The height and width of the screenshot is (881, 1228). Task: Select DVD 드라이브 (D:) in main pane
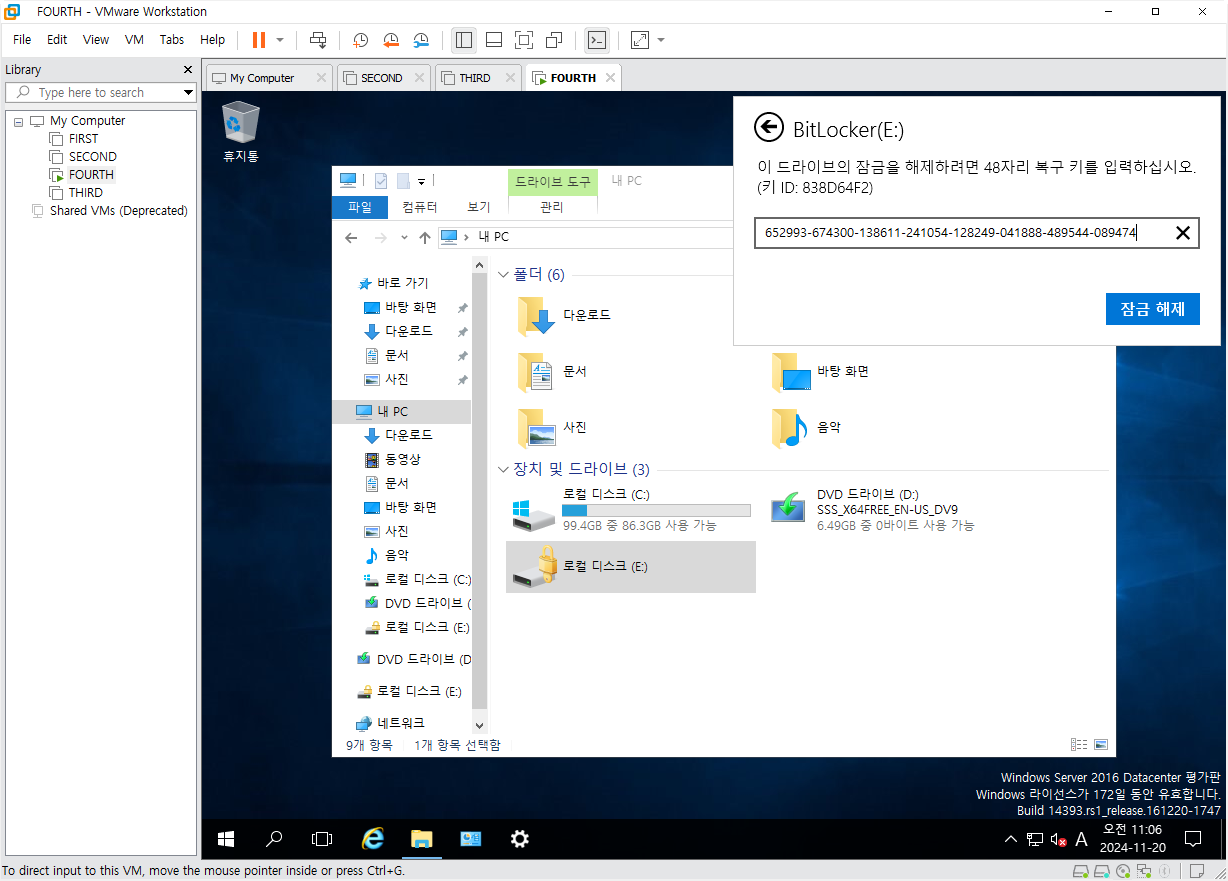(x=872, y=510)
